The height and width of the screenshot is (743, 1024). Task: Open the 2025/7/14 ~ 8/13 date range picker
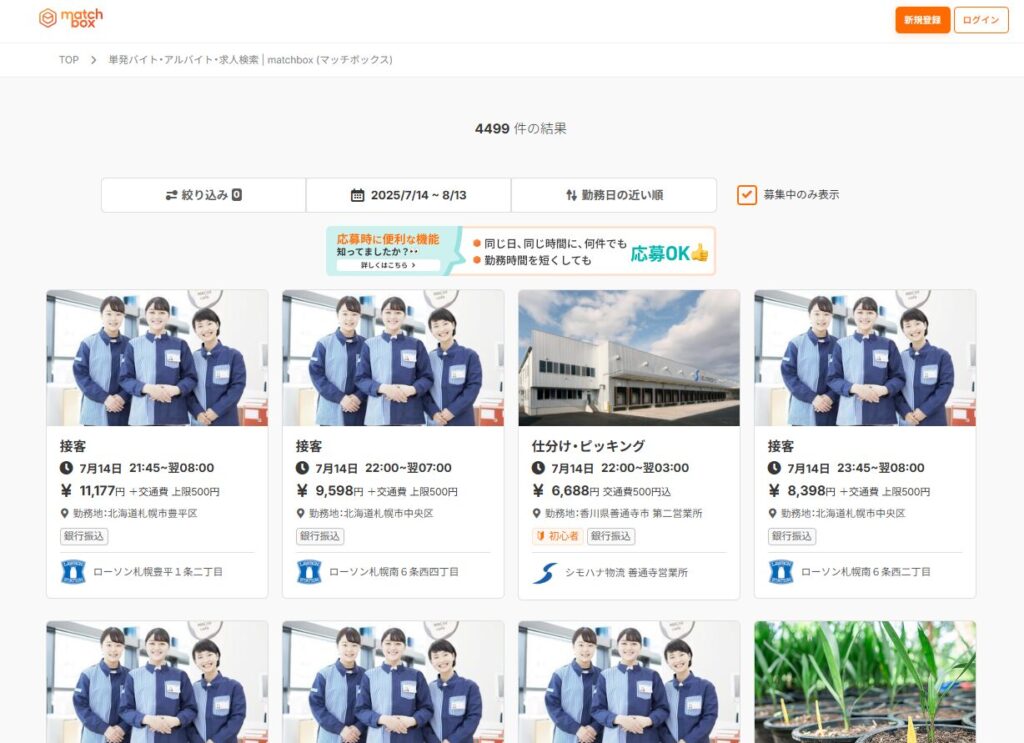(408, 195)
